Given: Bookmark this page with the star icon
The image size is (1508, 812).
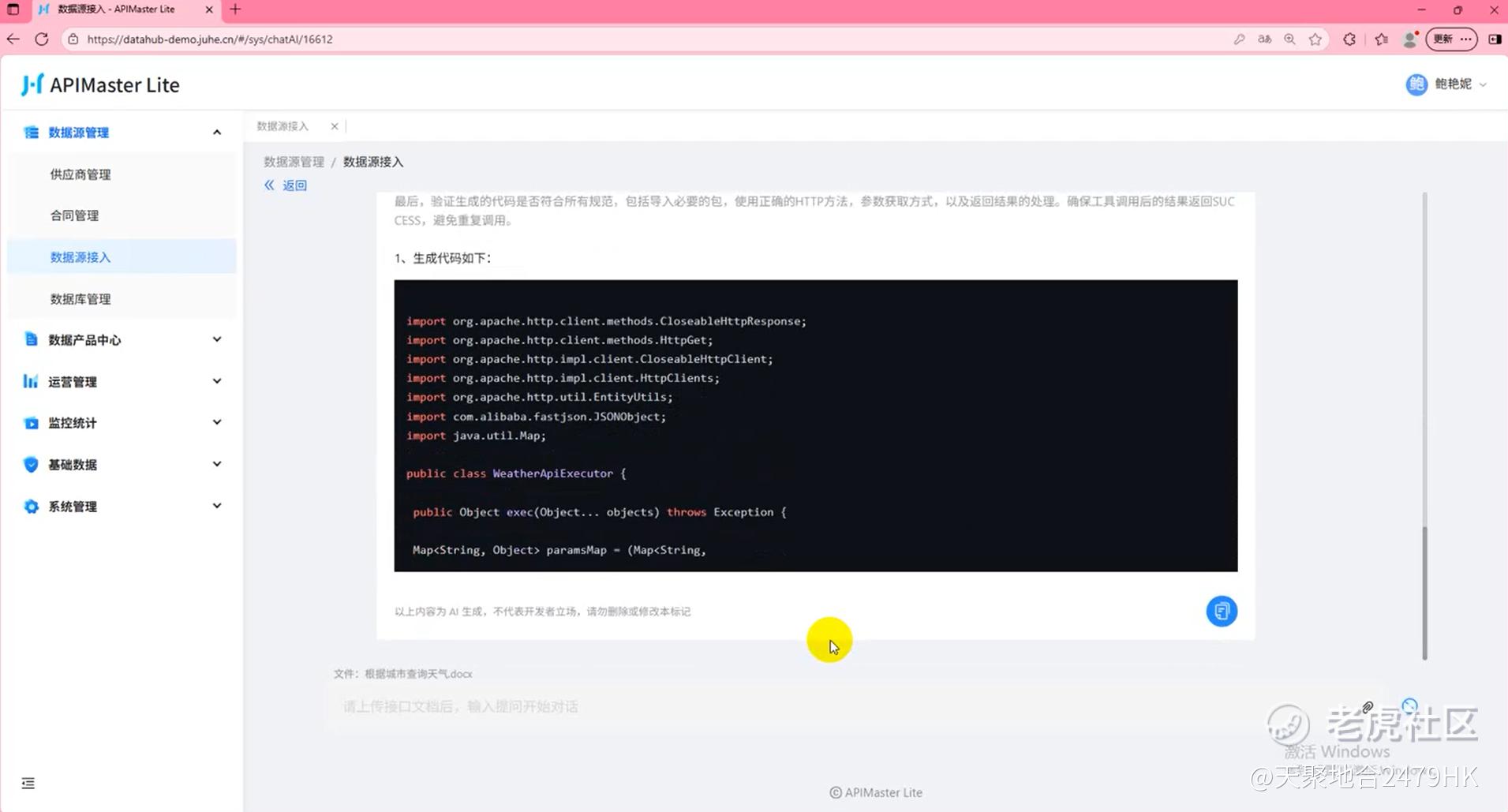Looking at the screenshot, I should click(1315, 39).
